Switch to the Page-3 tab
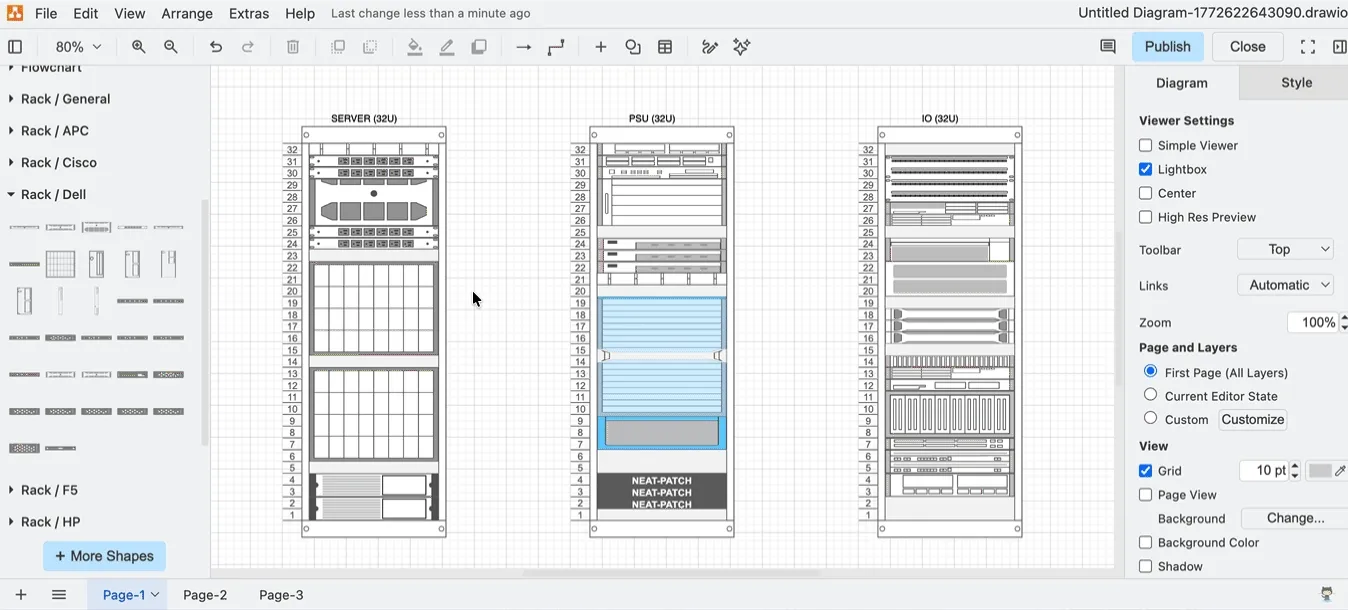This screenshot has height=610, width=1348. coord(281,595)
